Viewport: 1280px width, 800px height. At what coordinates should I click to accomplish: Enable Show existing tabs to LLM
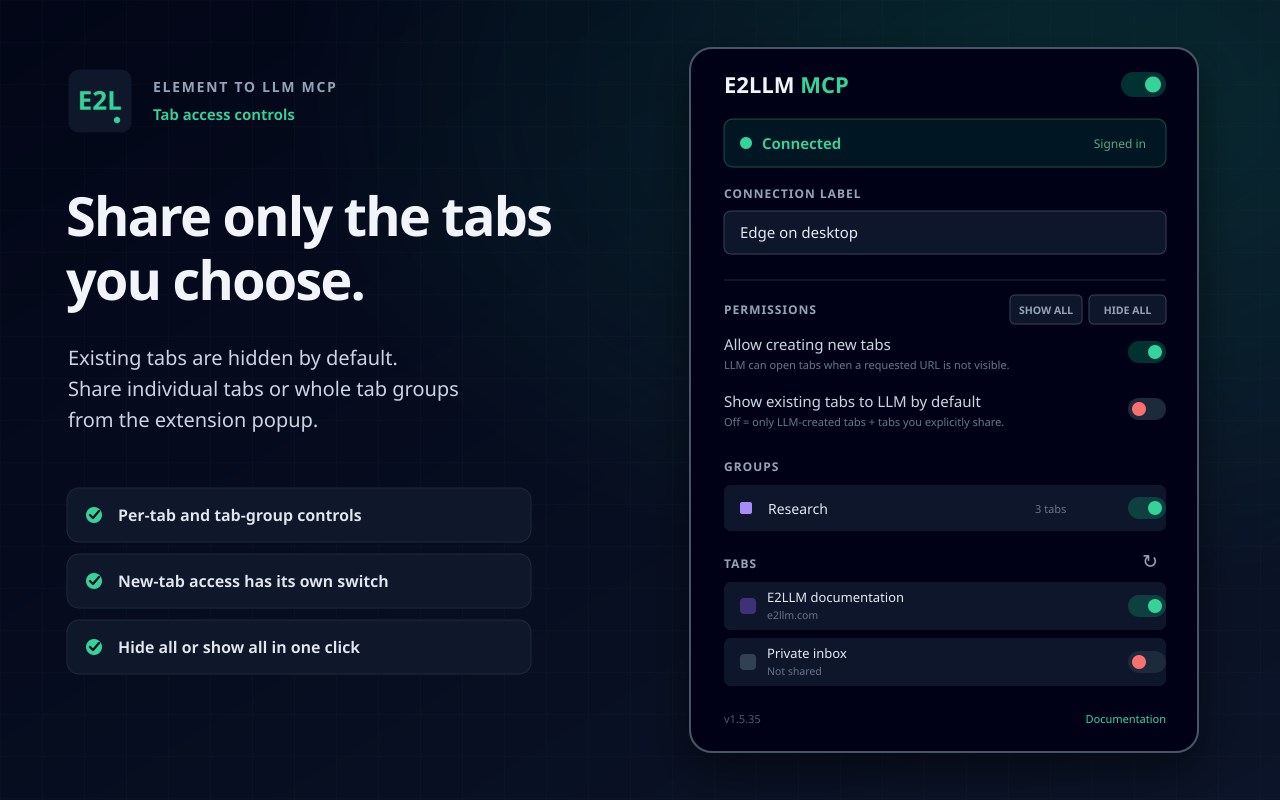tap(1147, 409)
